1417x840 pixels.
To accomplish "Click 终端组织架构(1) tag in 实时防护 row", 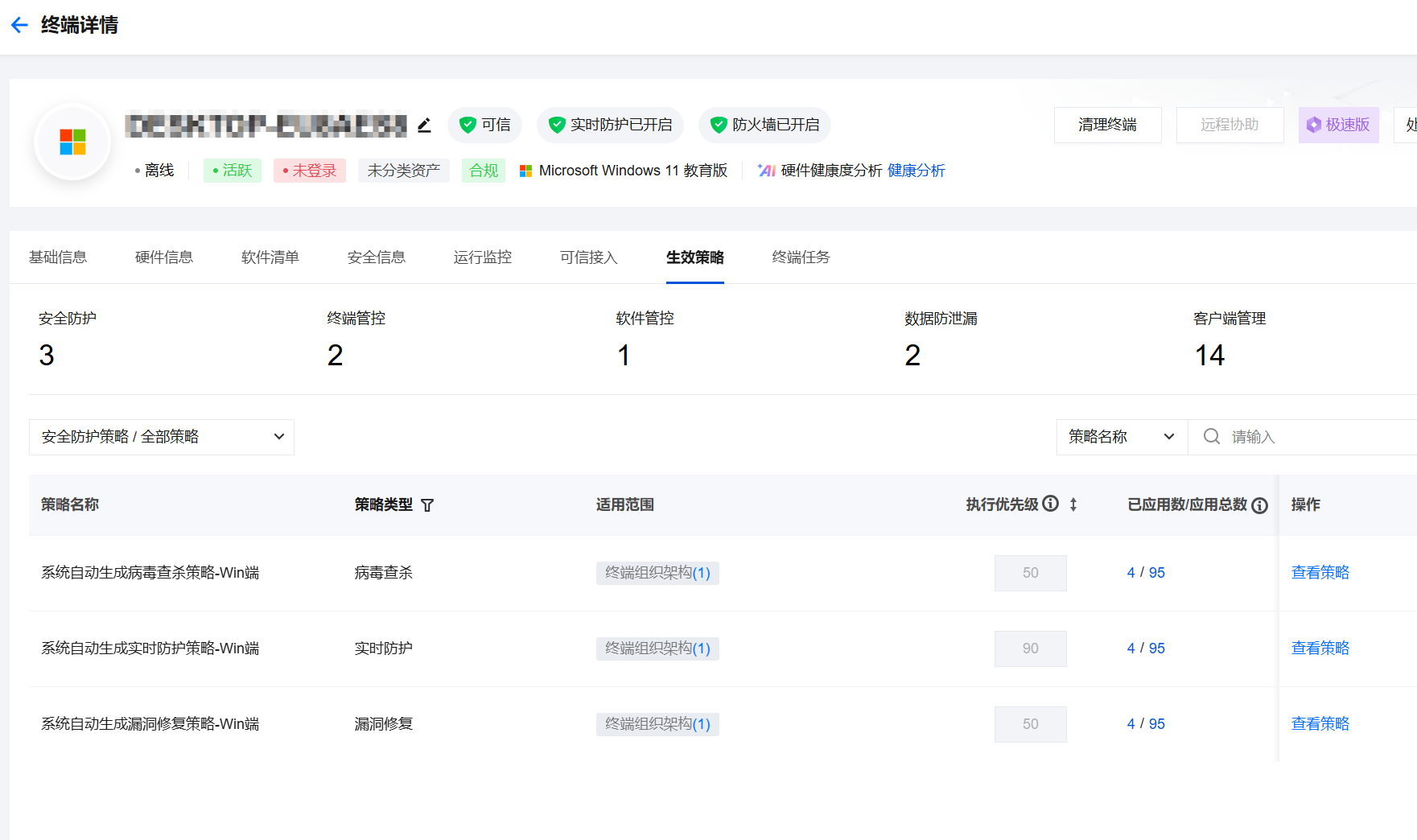I will [x=657, y=649].
